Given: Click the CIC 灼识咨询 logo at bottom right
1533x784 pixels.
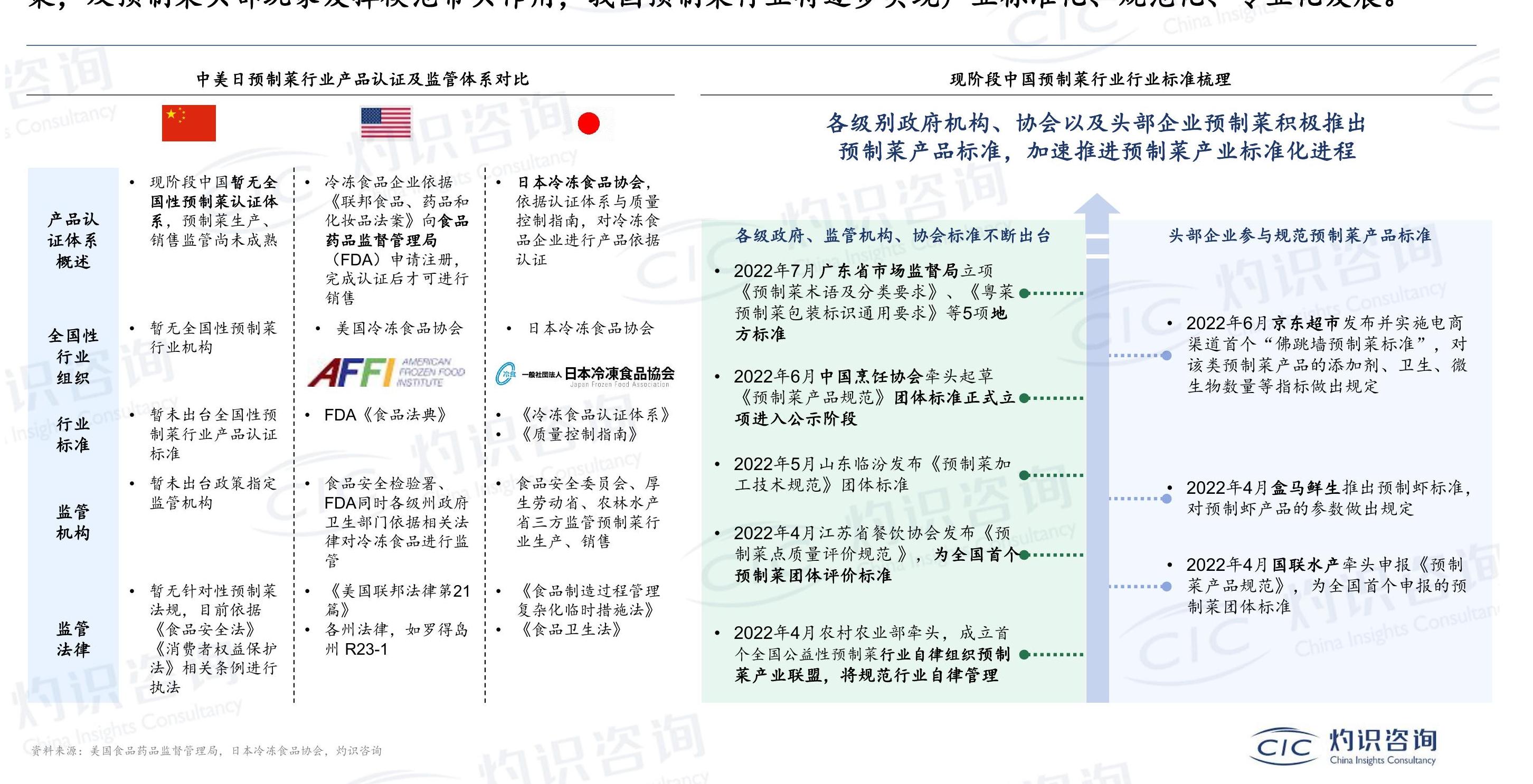Looking at the screenshot, I should coord(1343,747).
